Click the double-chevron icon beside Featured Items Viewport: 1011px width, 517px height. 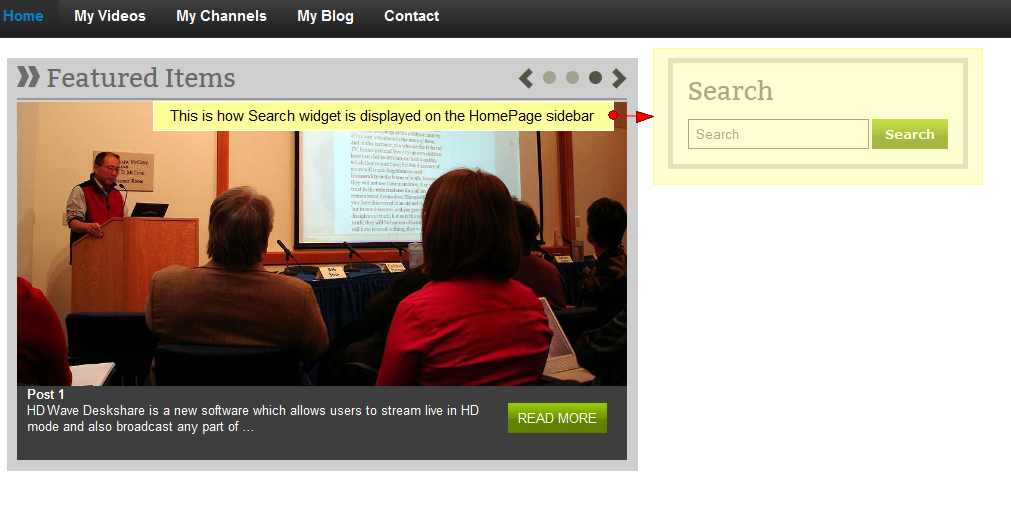pyautogui.click(x=28, y=77)
